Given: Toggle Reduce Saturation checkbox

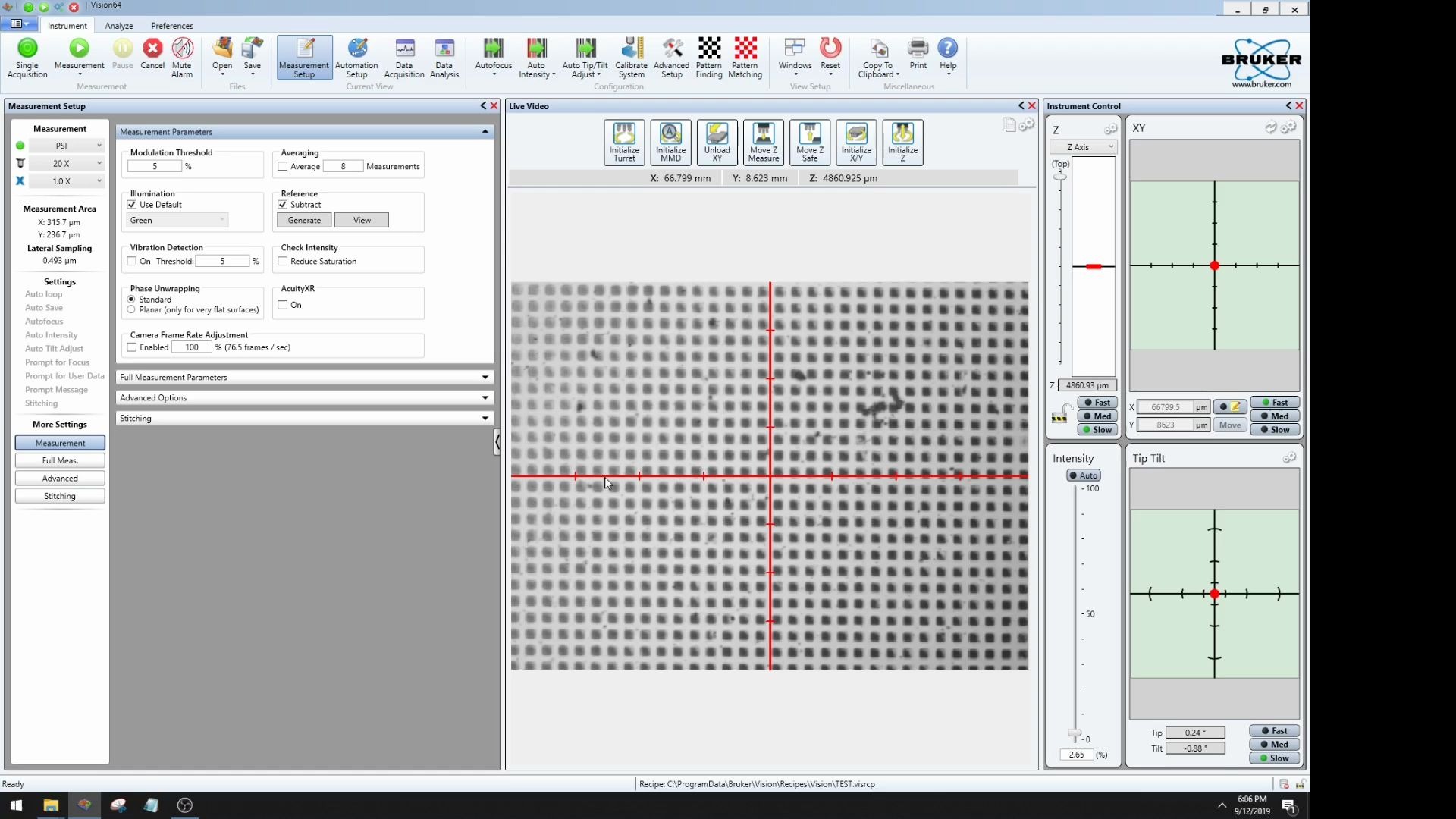Looking at the screenshot, I should tap(284, 261).
